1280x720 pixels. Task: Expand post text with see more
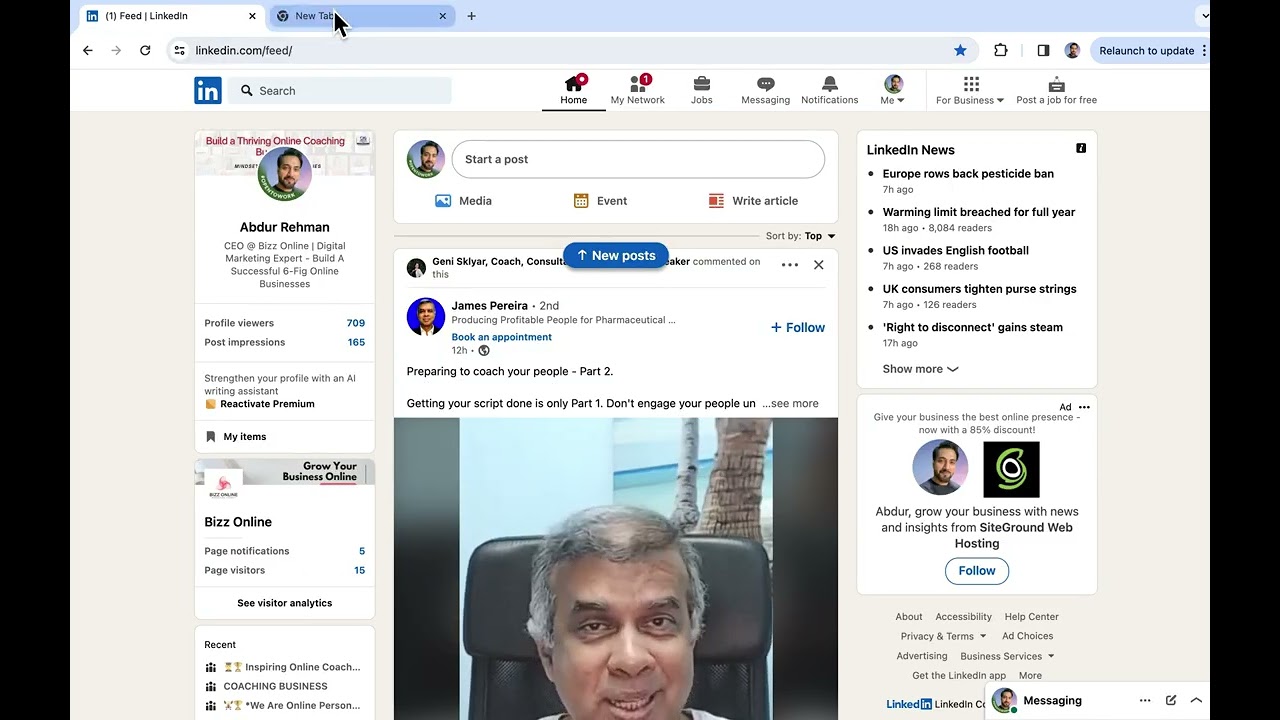tap(790, 404)
